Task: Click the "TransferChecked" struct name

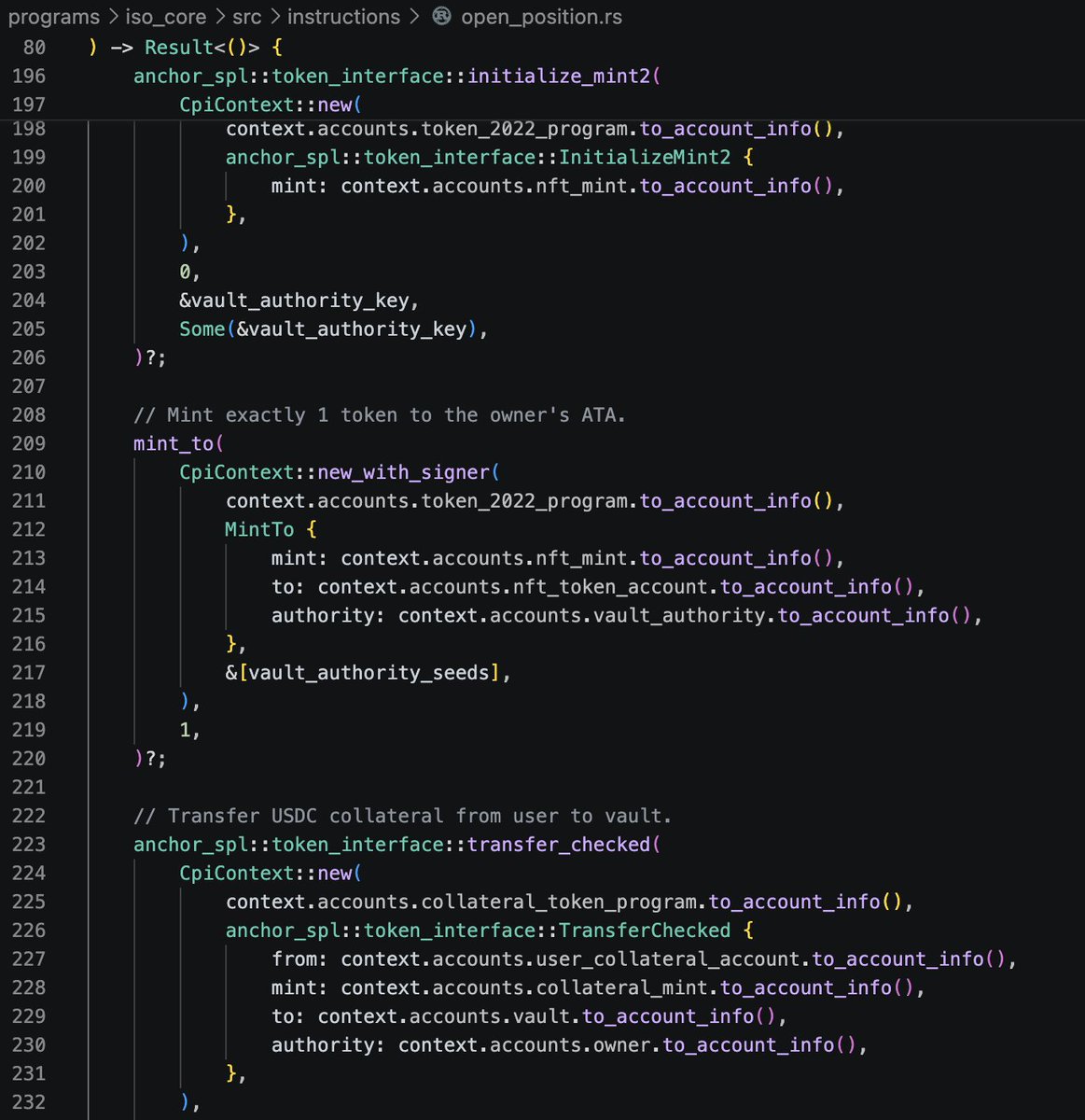Action: [x=645, y=930]
